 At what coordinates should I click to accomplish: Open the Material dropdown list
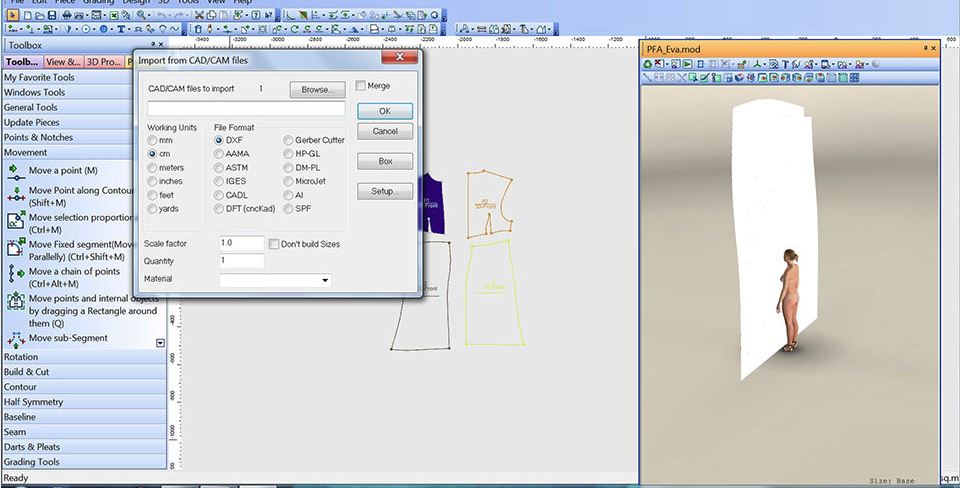[x=325, y=281]
